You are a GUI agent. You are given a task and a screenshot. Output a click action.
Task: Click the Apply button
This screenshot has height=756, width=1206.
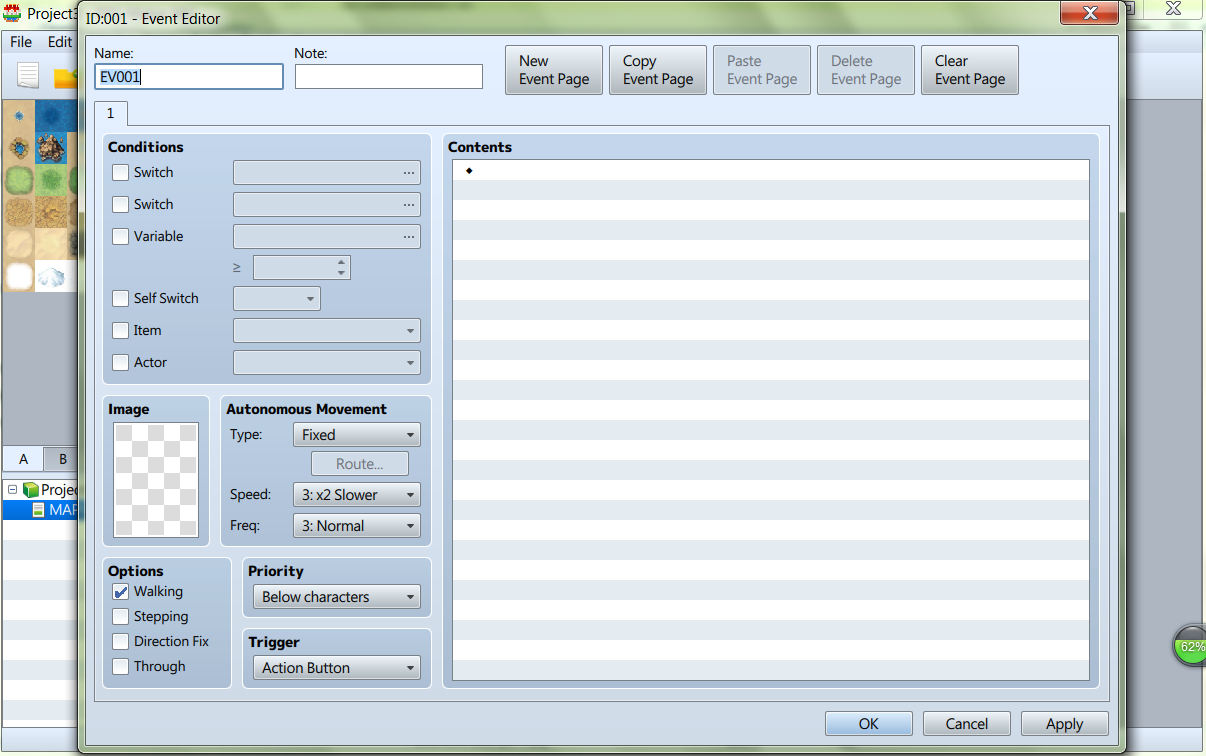click(1065, 724)
